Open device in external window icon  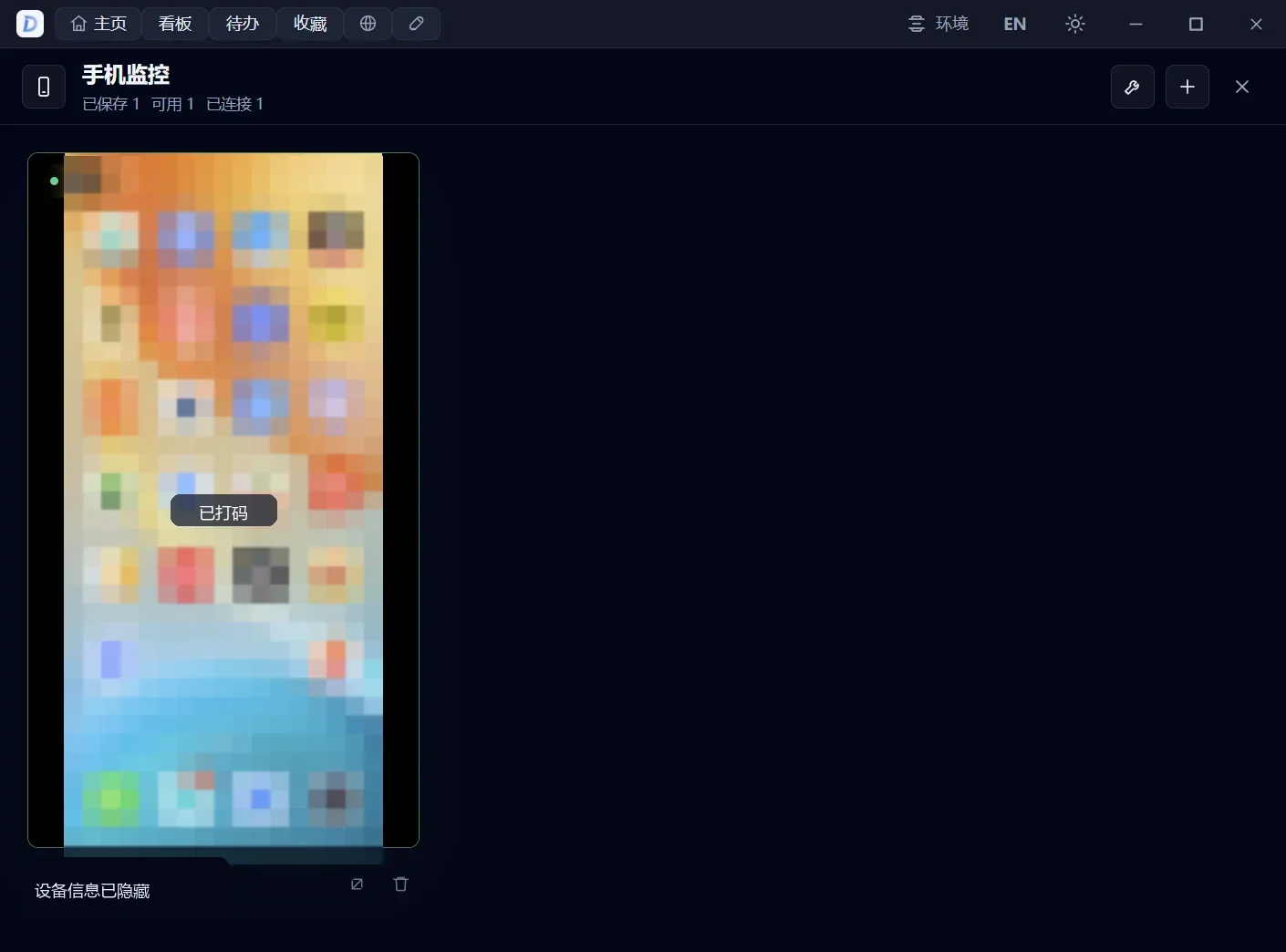pyautogui.click(x=357, y=884)
